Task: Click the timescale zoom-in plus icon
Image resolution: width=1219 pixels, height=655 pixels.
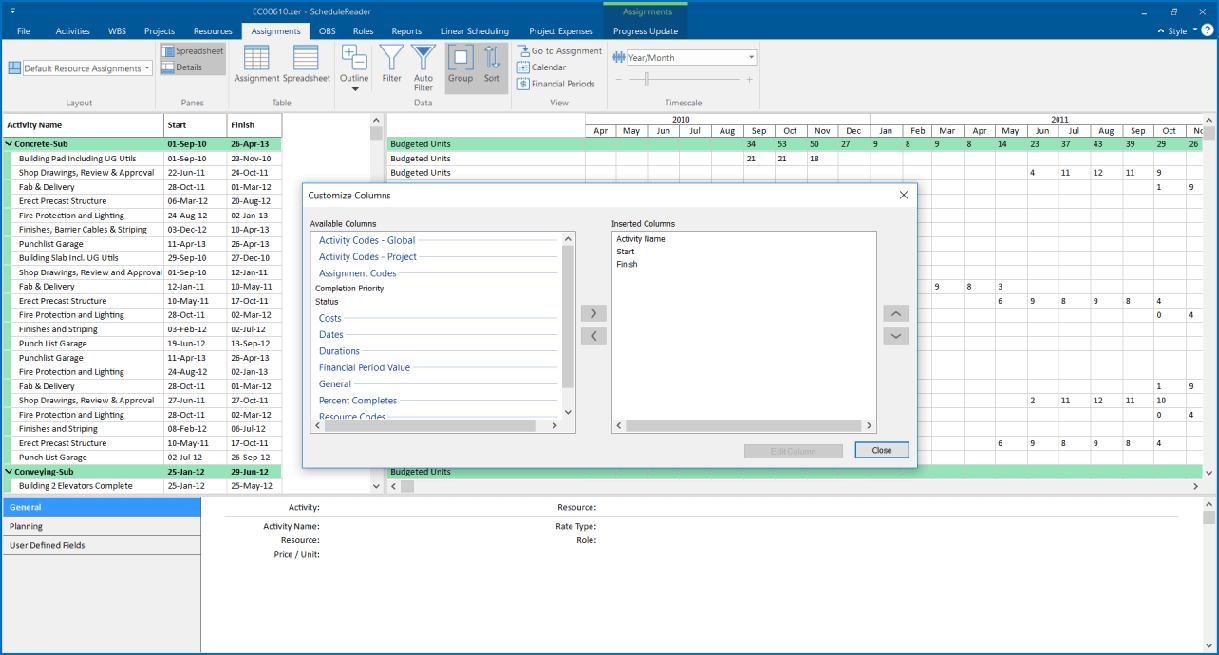Action: point(749,79)
